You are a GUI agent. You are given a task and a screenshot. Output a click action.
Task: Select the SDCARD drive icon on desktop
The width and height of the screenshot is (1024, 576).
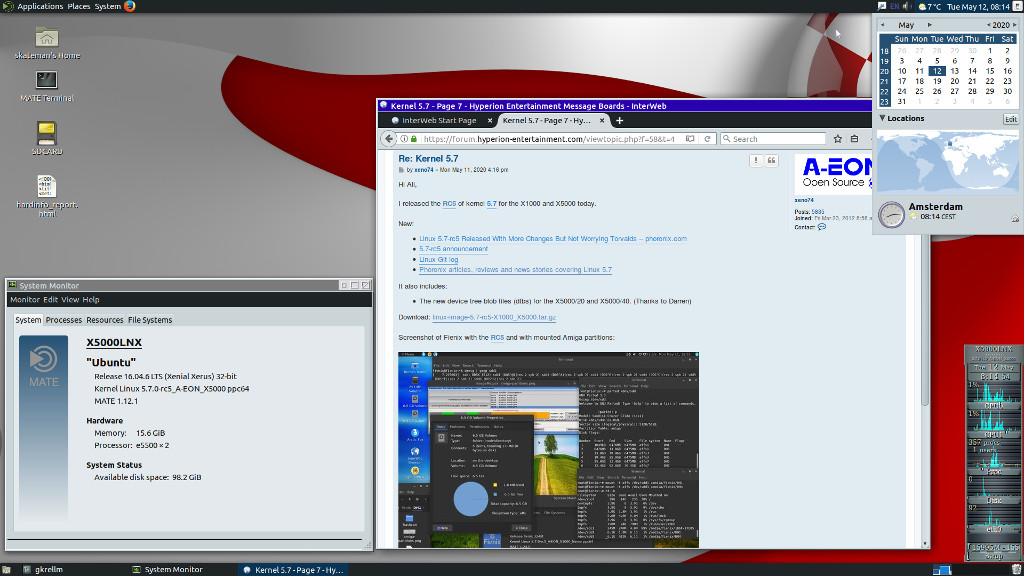pyautogui.click(x=46, y=133)
